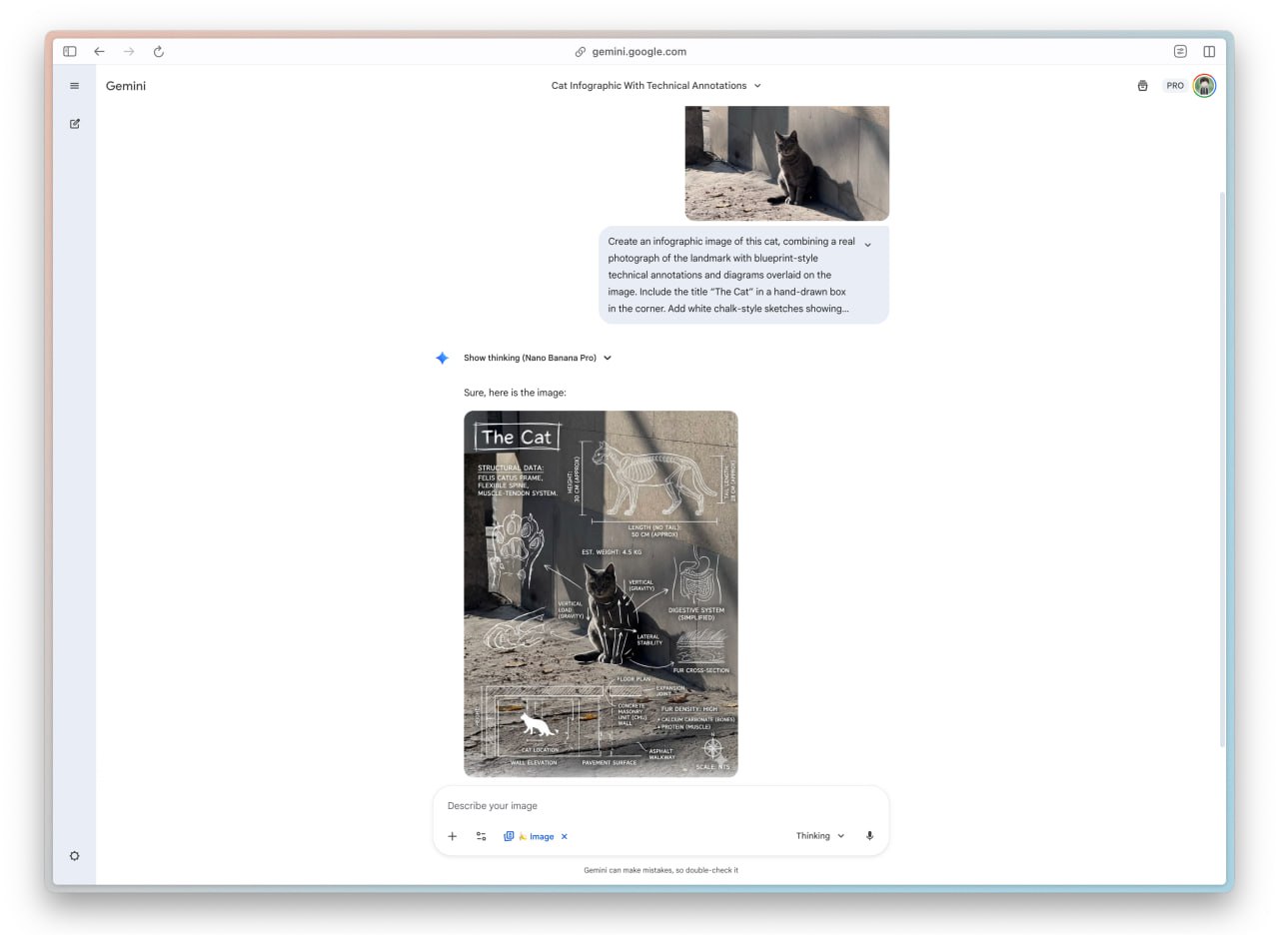
Task: Remove the Image tool chip with X
Action: pyautogui.click(x=565, y=837)
